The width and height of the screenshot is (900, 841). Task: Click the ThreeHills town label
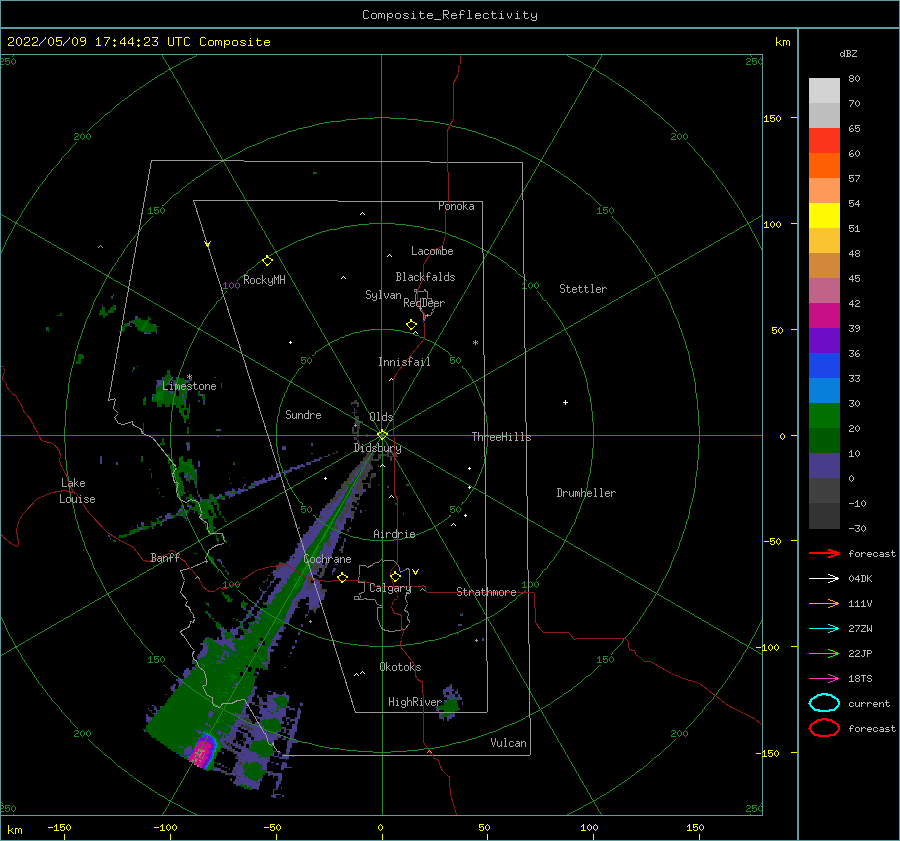(x=501, y=437)
